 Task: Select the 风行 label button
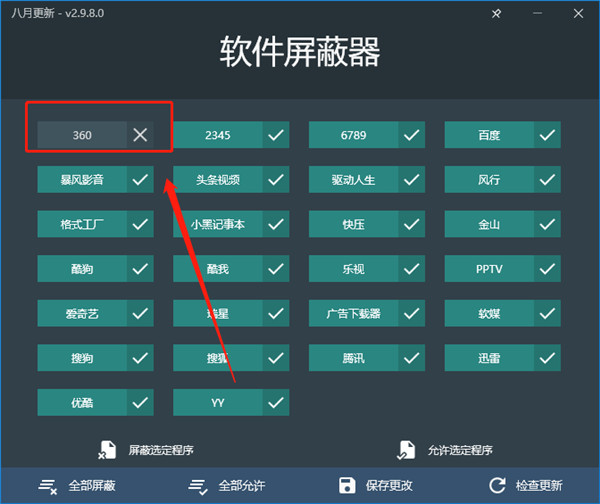pos(489,179)
